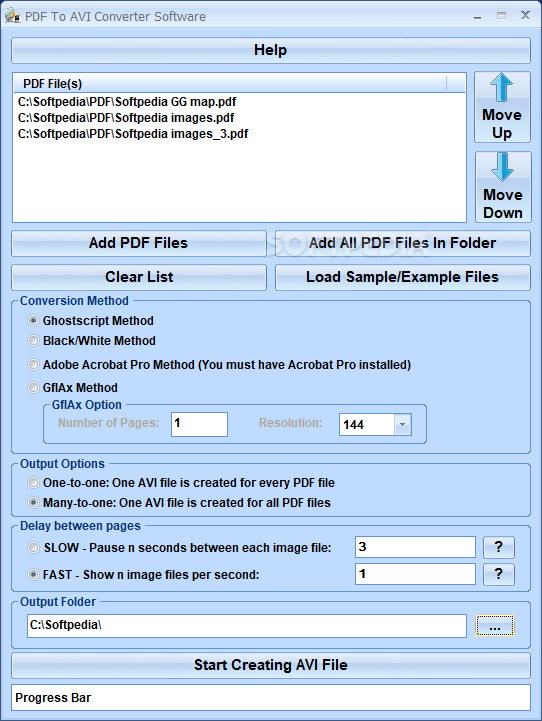
Task: Click the PDF File(s) column header
Action: tap(230, 84)
